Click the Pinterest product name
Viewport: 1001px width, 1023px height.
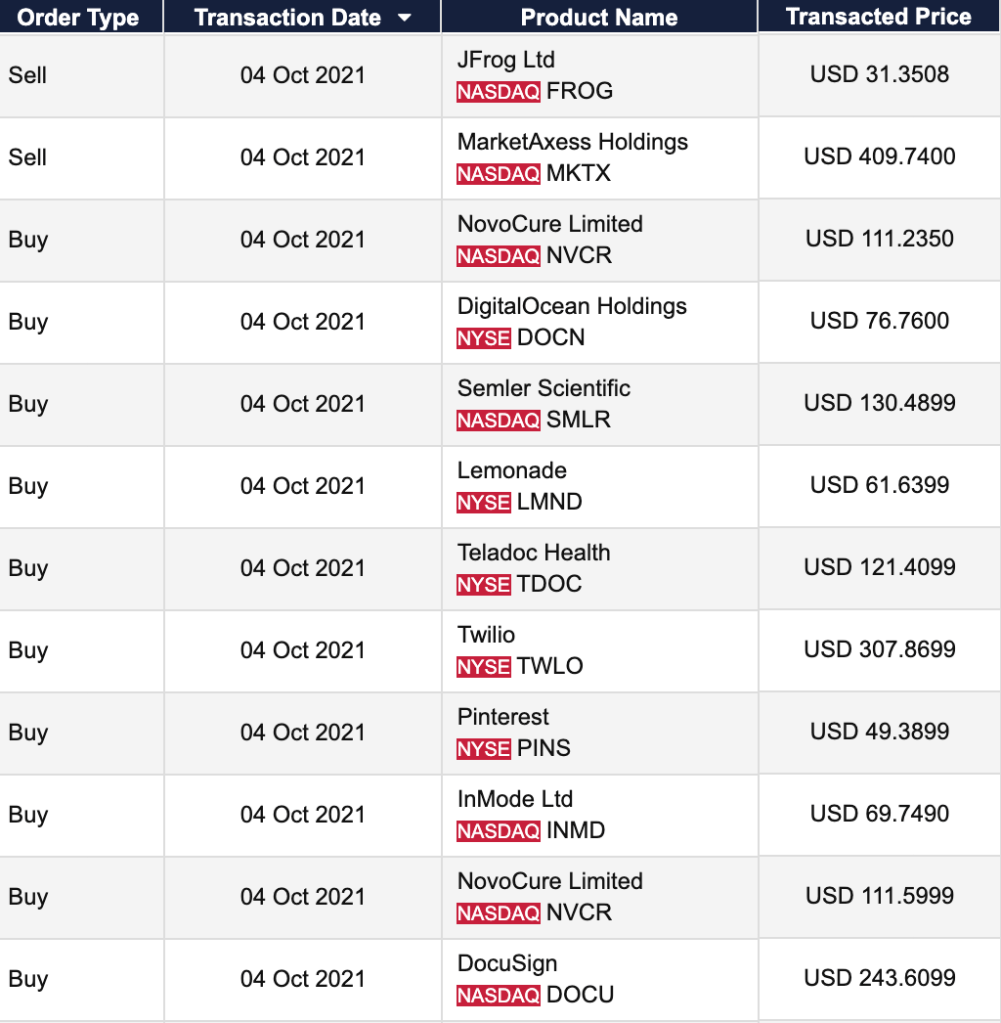click(x=503, y=716)
